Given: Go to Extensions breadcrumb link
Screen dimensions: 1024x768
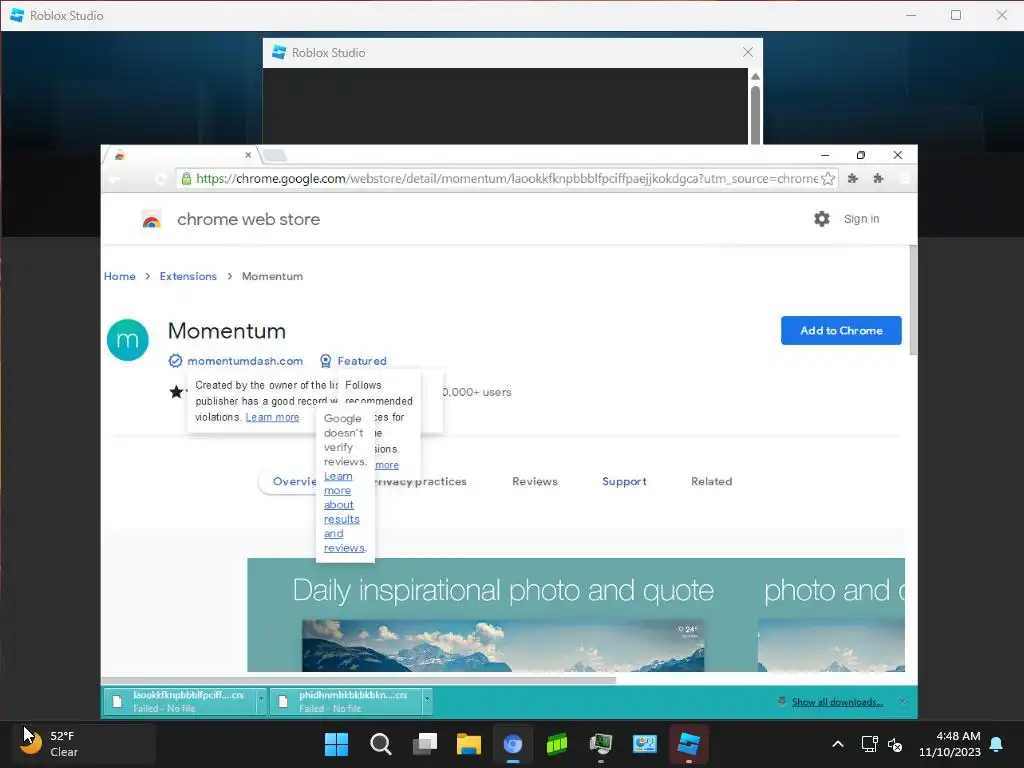Looking at the screenshot, I should (188, 276).
